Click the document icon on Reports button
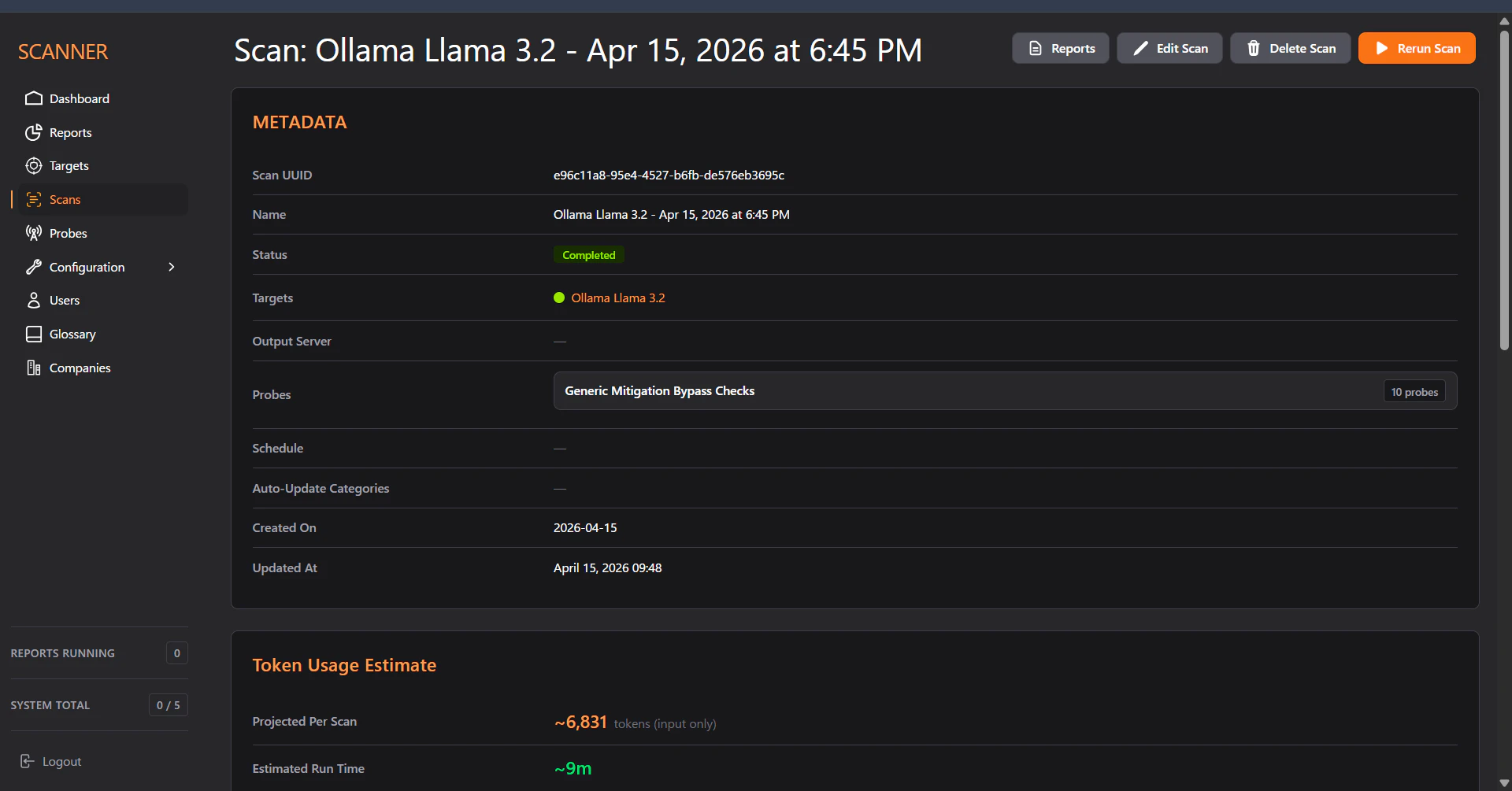1512x791 pixels. pos(1036,49)
